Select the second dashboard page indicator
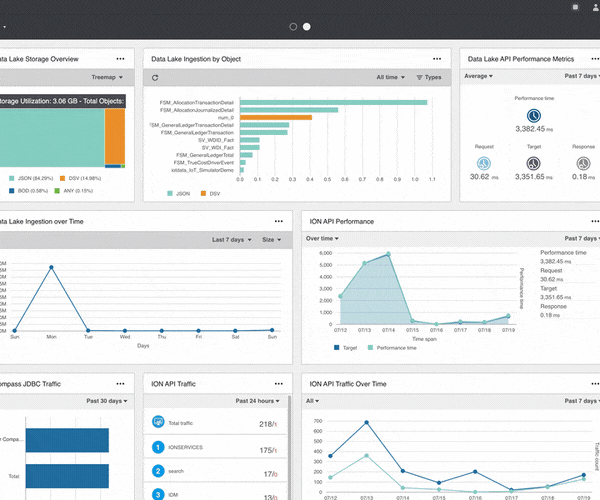Image resolution: width=600 pixels, height=500 pixels. pos(307,26)
